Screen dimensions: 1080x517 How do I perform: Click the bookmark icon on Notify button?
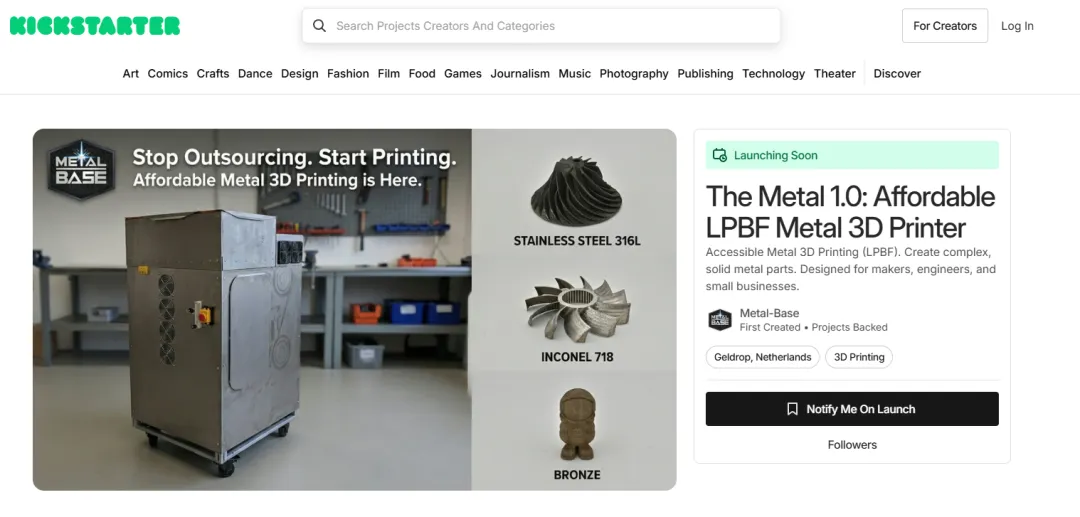pos(793,409)
